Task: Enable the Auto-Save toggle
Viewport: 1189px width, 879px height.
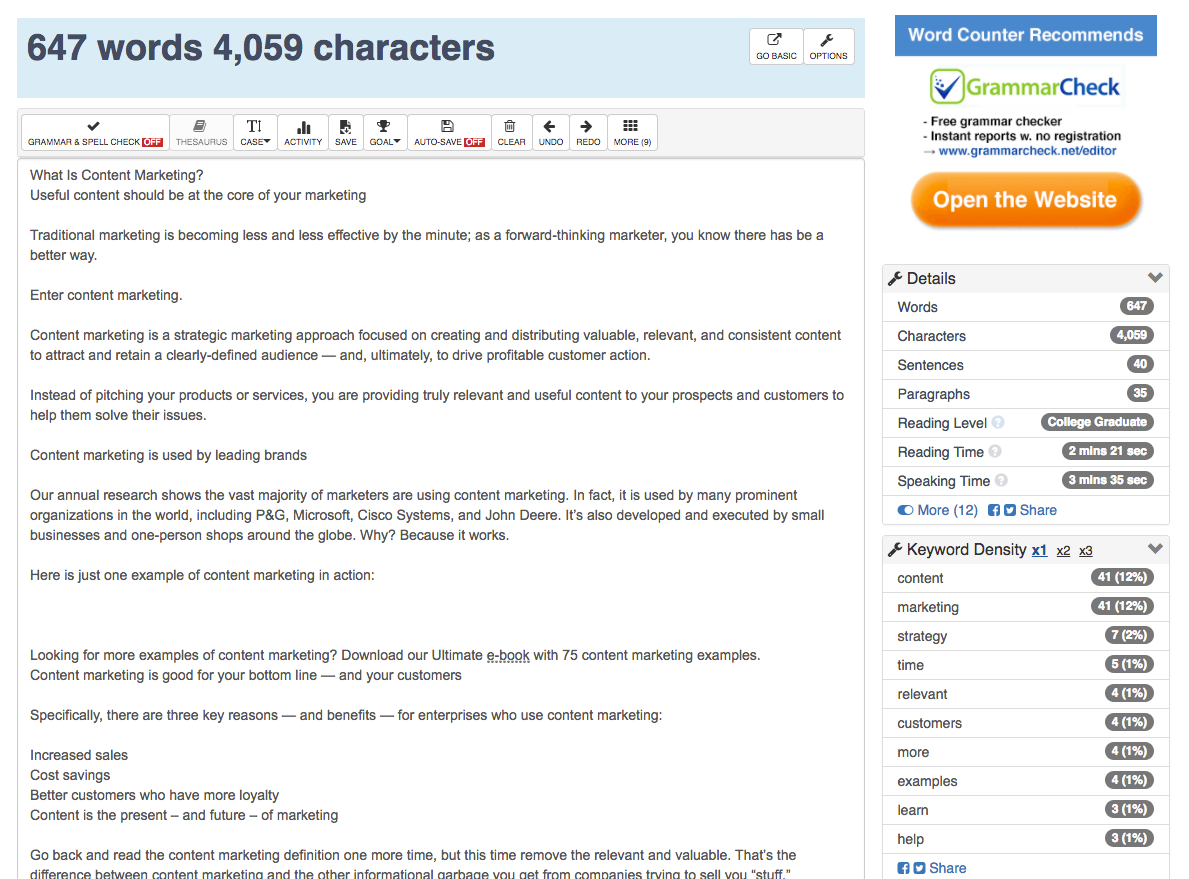Action: pyautogui.click(x=449, y=132)
